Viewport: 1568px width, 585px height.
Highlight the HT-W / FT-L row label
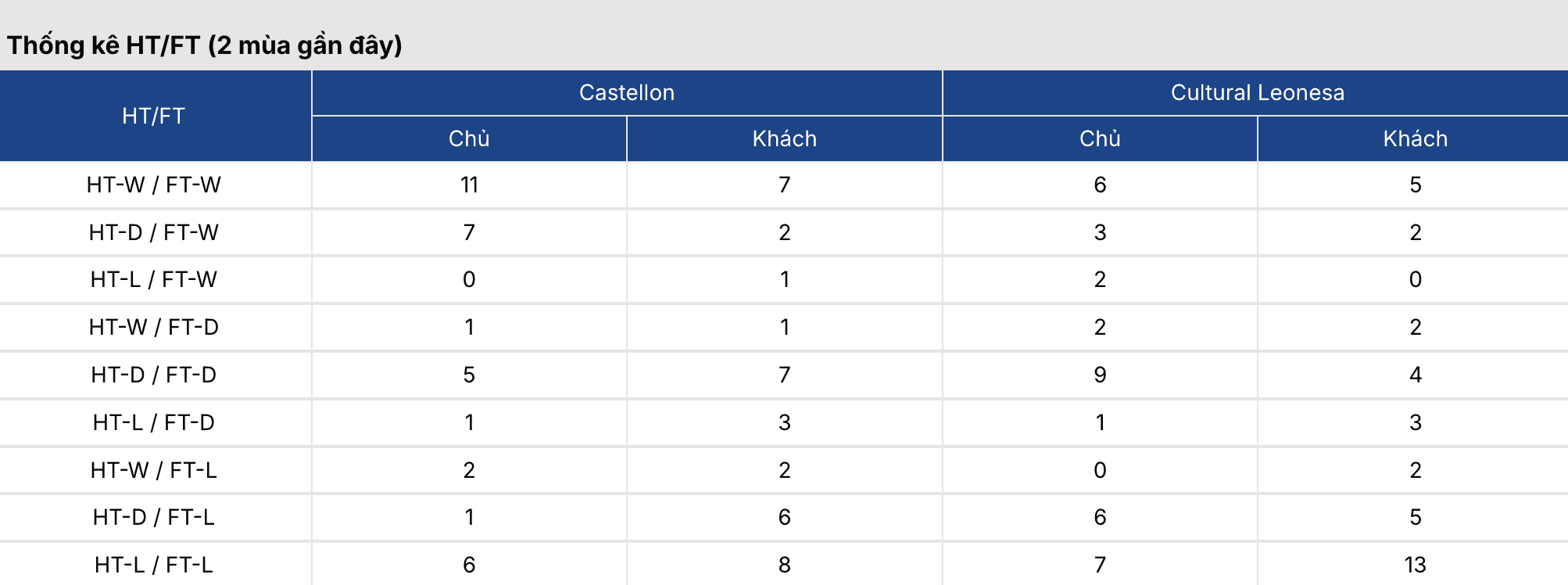[x=154, y=470]
